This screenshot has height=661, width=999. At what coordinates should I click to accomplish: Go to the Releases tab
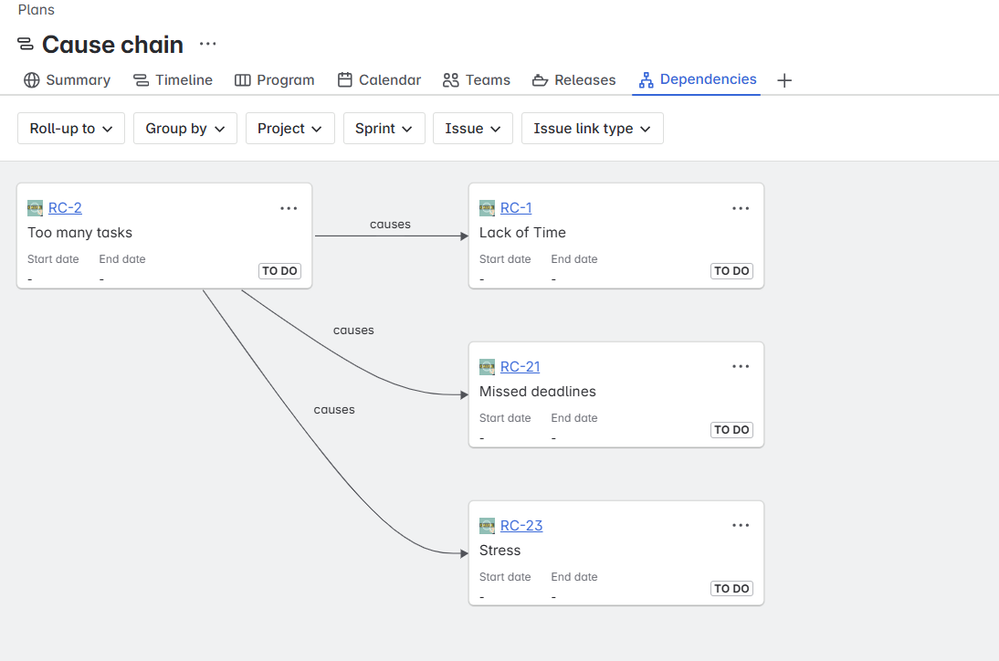tap(573, 80)
